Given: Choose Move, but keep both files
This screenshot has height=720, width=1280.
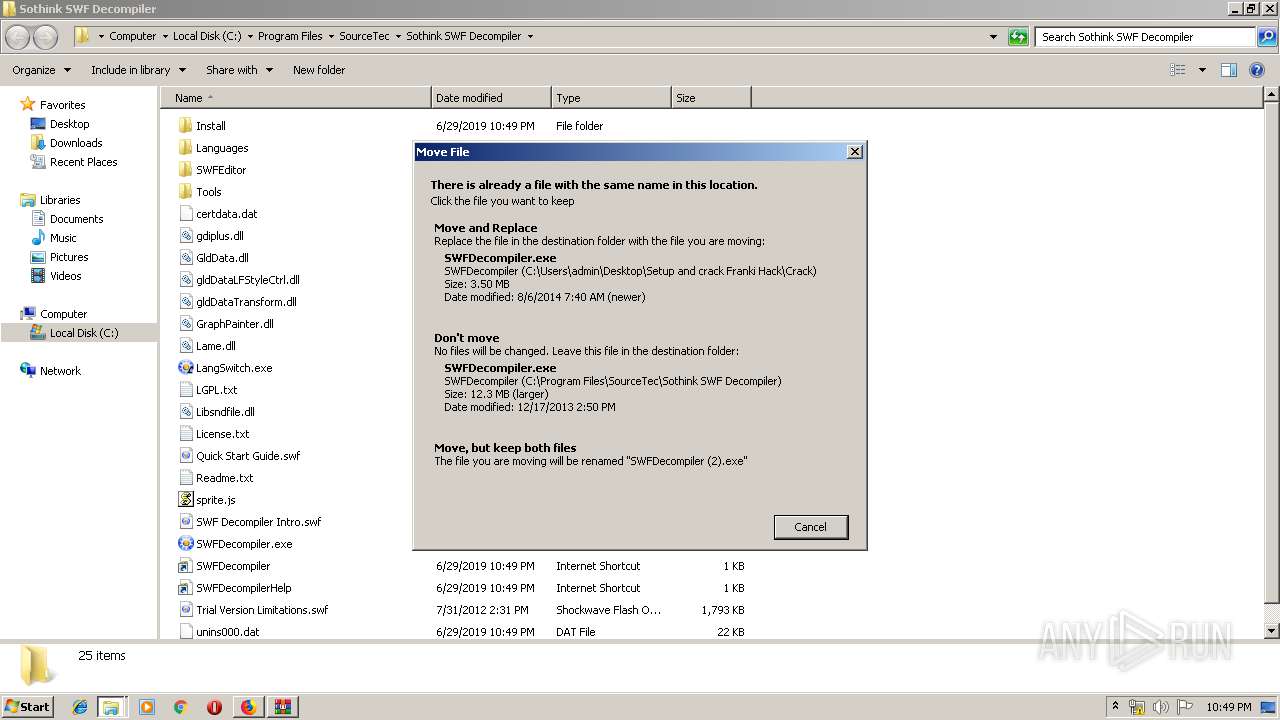Looking at the screenshot, I should tap(640, 455).
